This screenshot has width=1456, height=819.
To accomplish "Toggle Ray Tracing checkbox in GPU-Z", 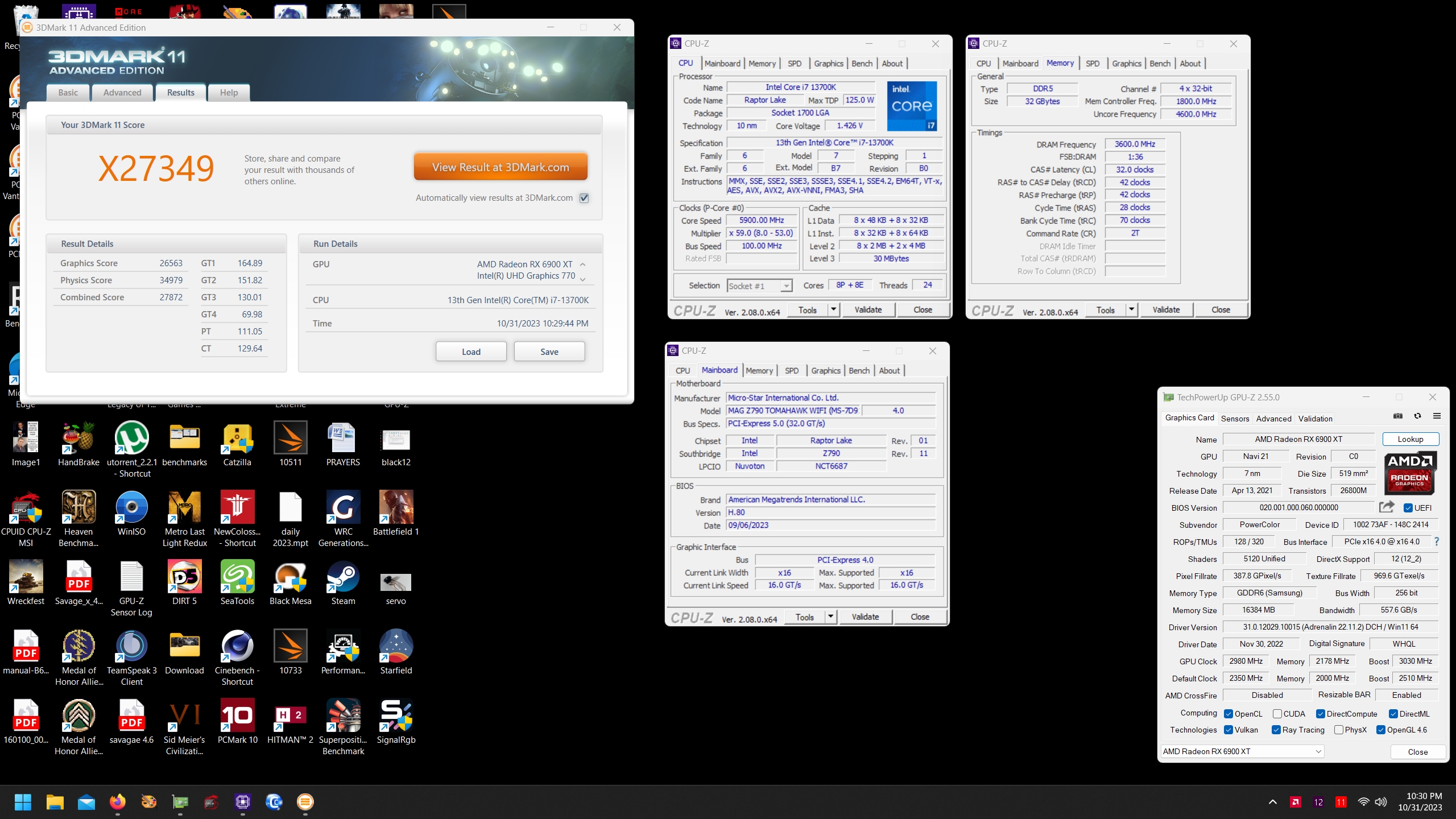I will click(1276, 730).
